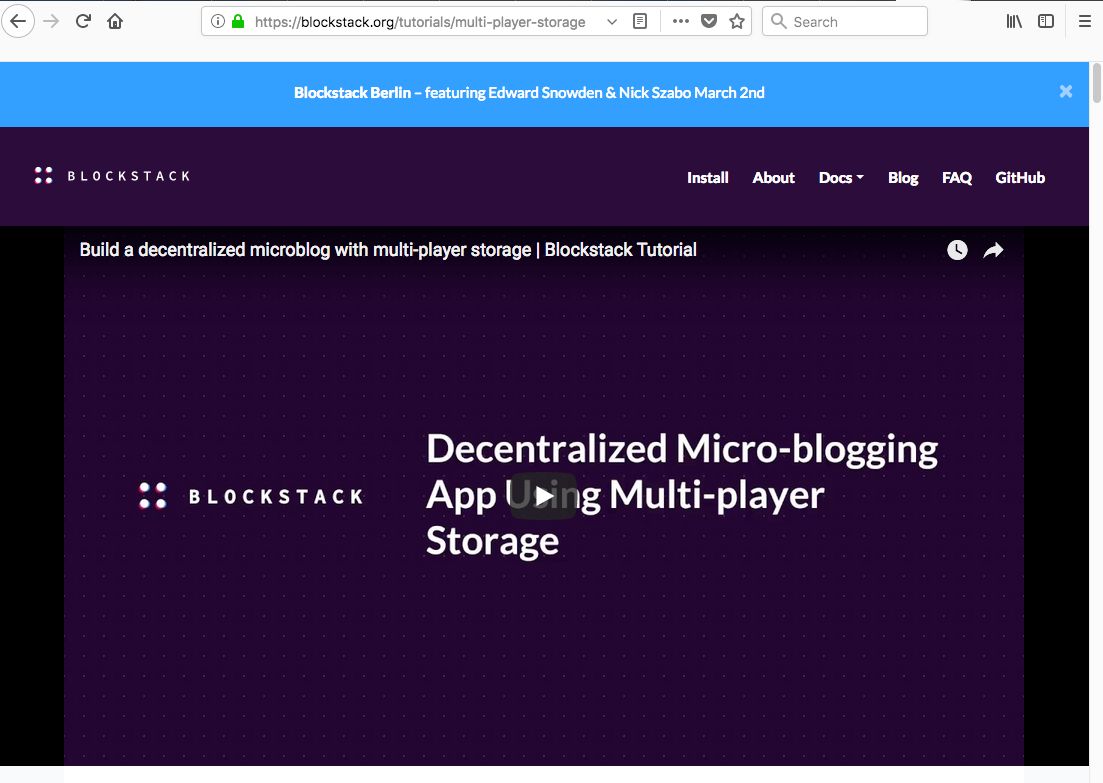Open the page actions three-dots menu
This screenshot has width=1103, height=783.
click(680, 21)
